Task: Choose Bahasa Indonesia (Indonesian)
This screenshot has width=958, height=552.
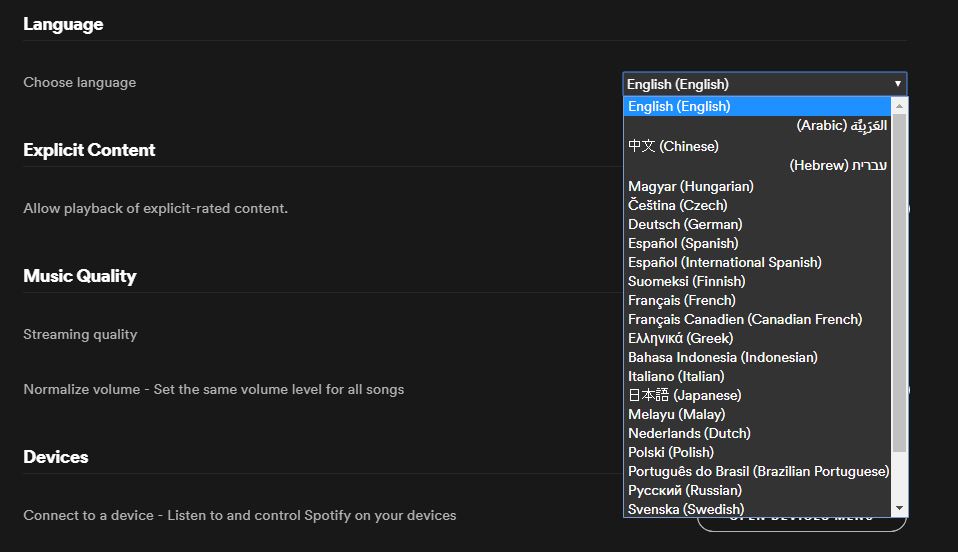Action: (722, 357)
